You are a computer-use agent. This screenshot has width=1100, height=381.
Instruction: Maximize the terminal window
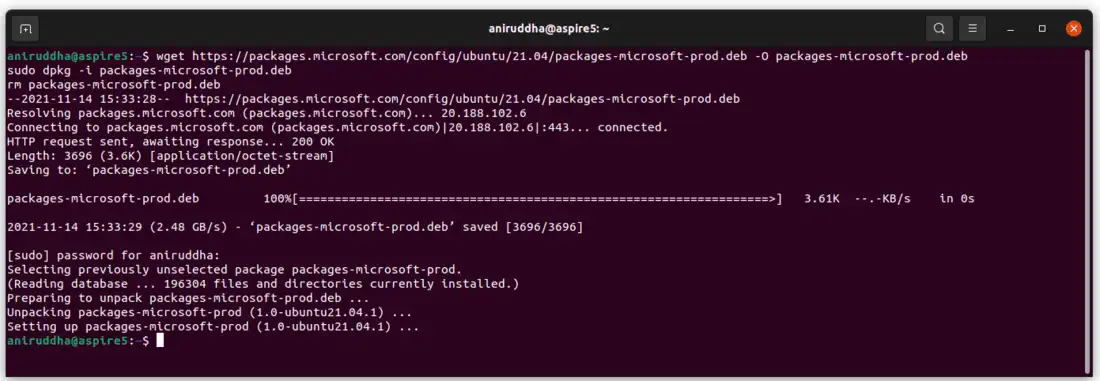click(x=1042, y=29)
